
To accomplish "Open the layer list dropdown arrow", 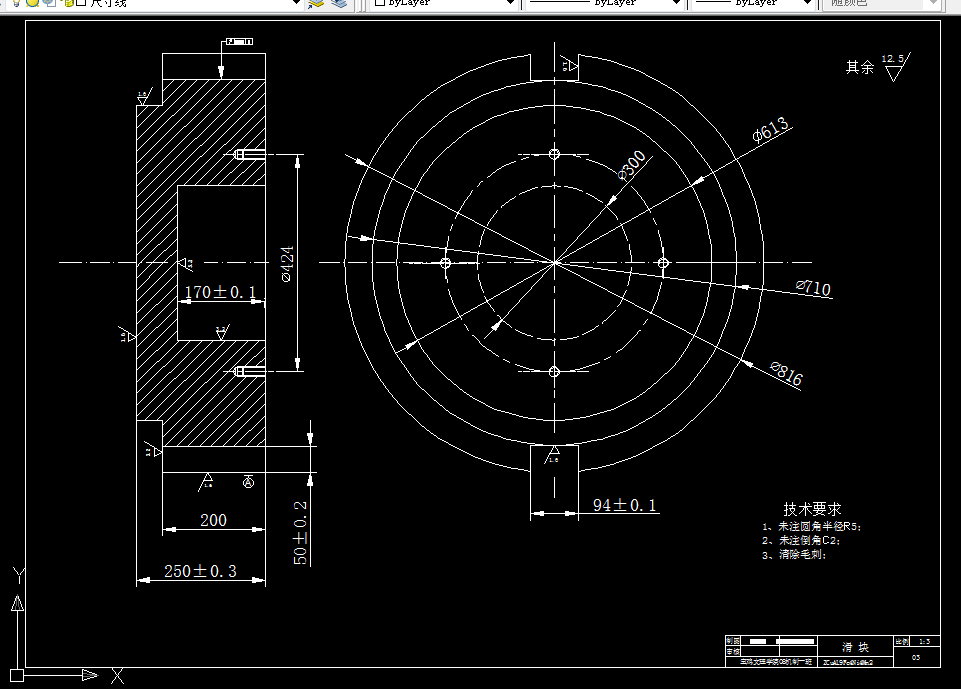I will coord(296,3).
